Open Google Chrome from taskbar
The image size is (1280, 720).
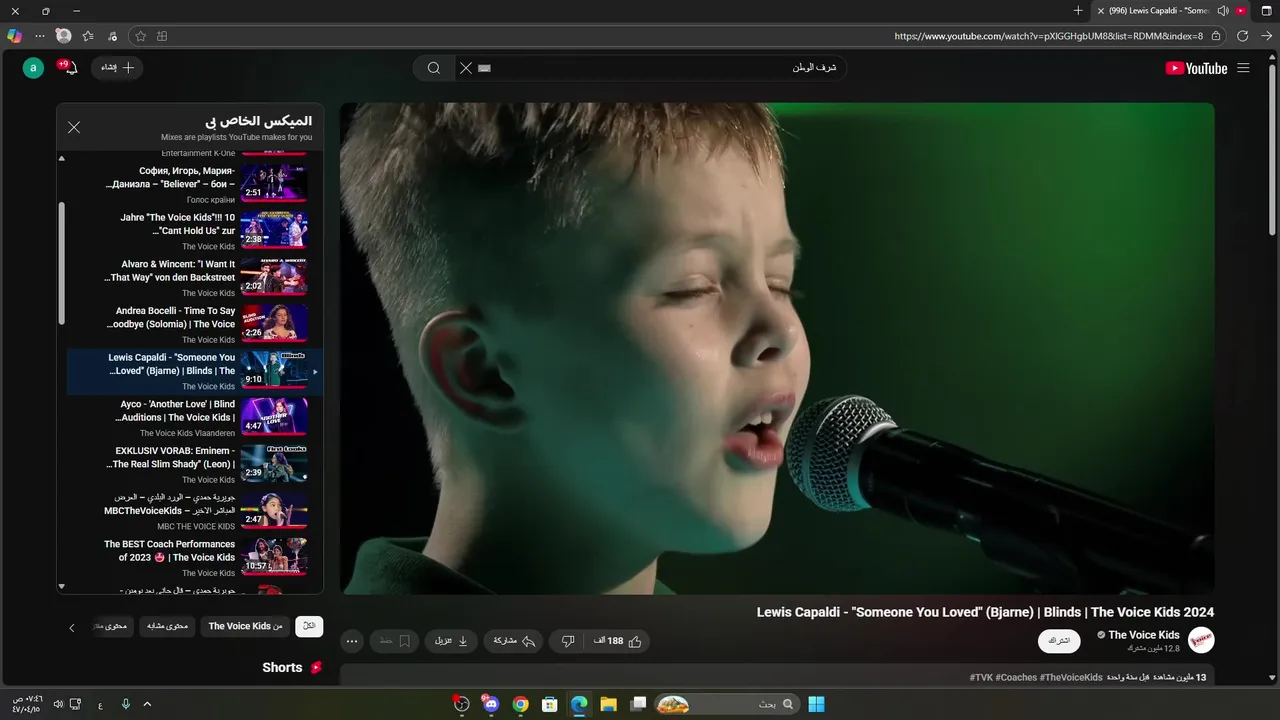520,704
